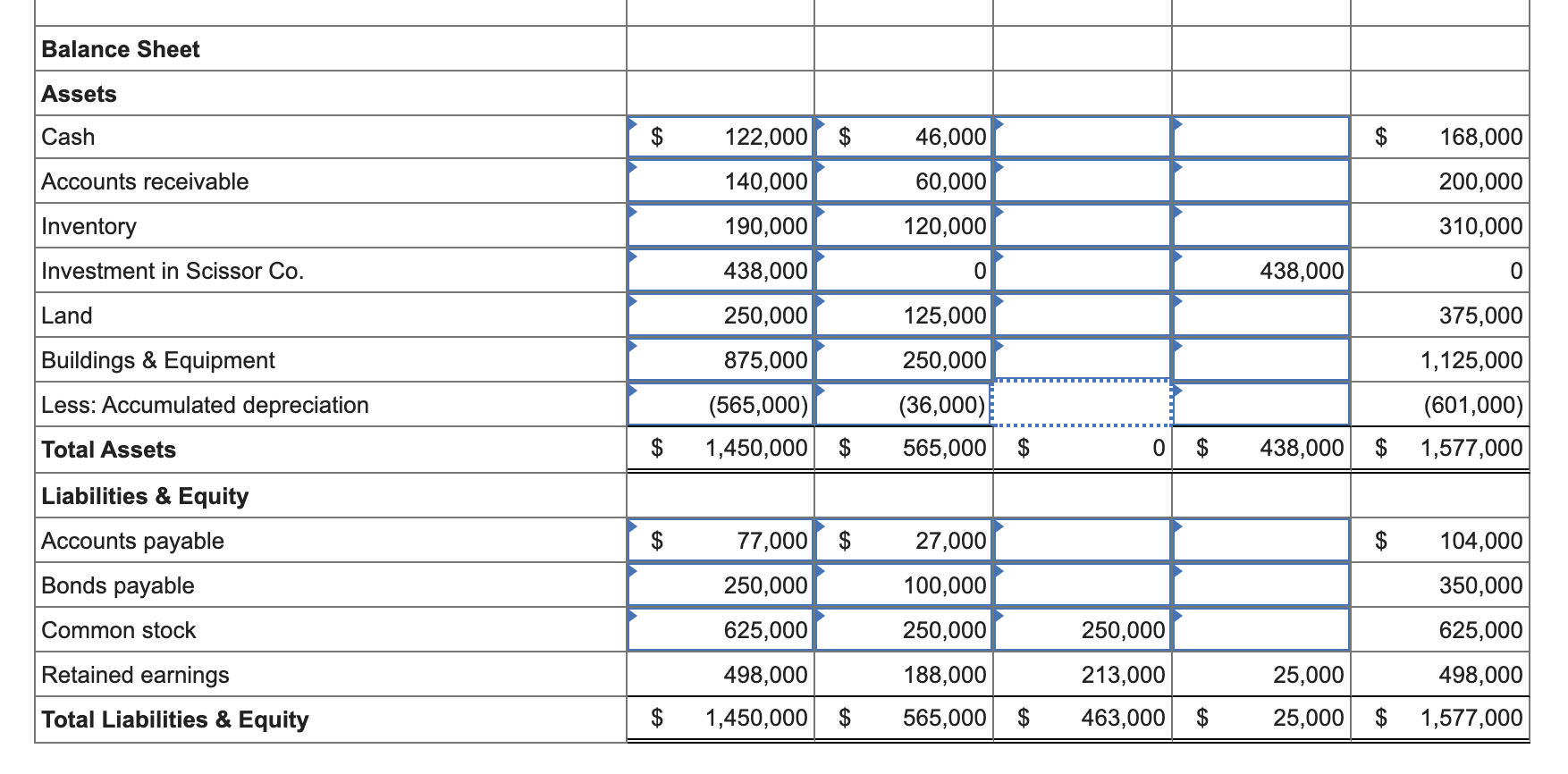The image size is (1568, 774).
Task: Click Buildings & Equipment 250,000 cell
Action: pos(904,360)
